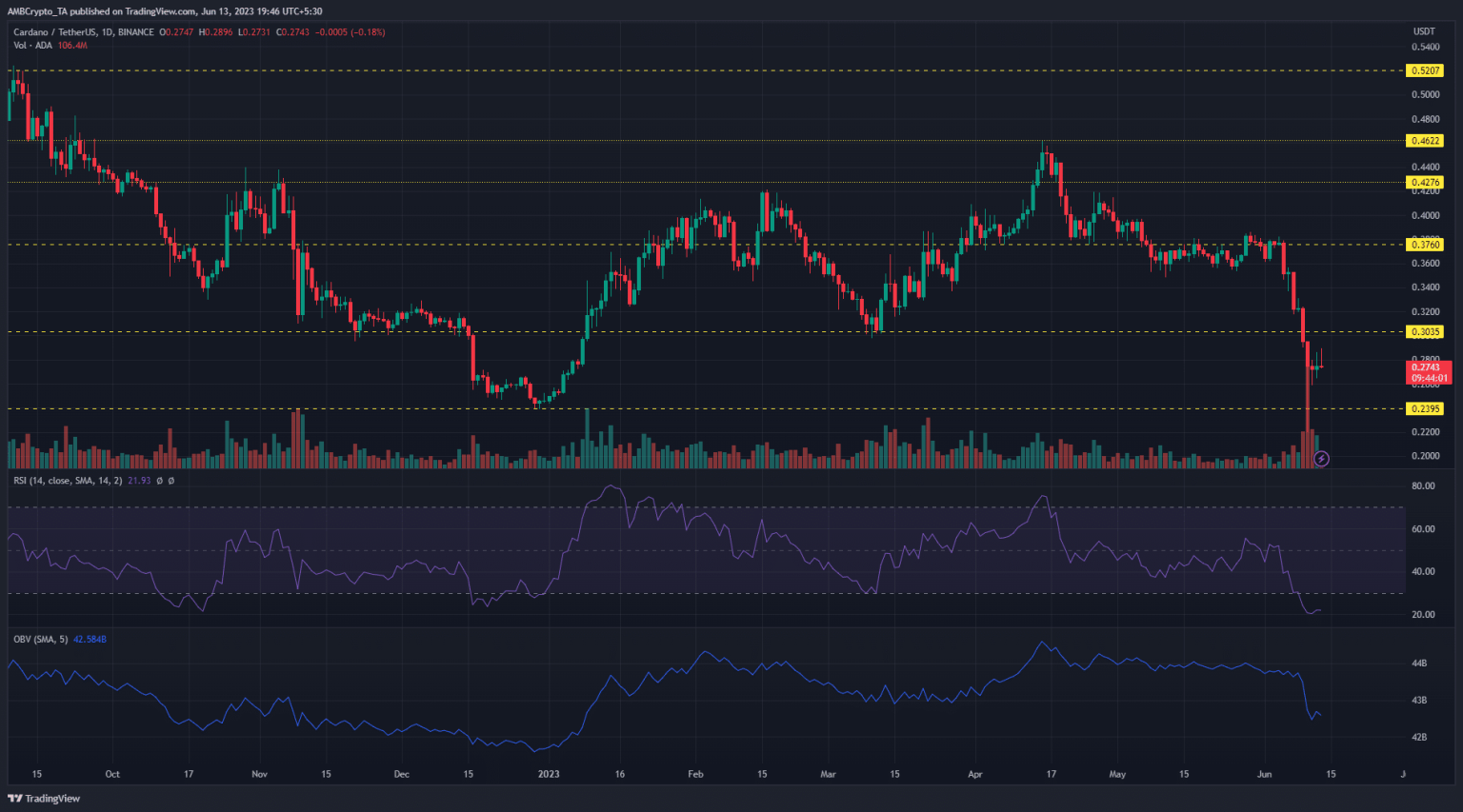Select the OBV (SMA, 5) indicator label
This screenshot has width=1463, height=812.
38,640
